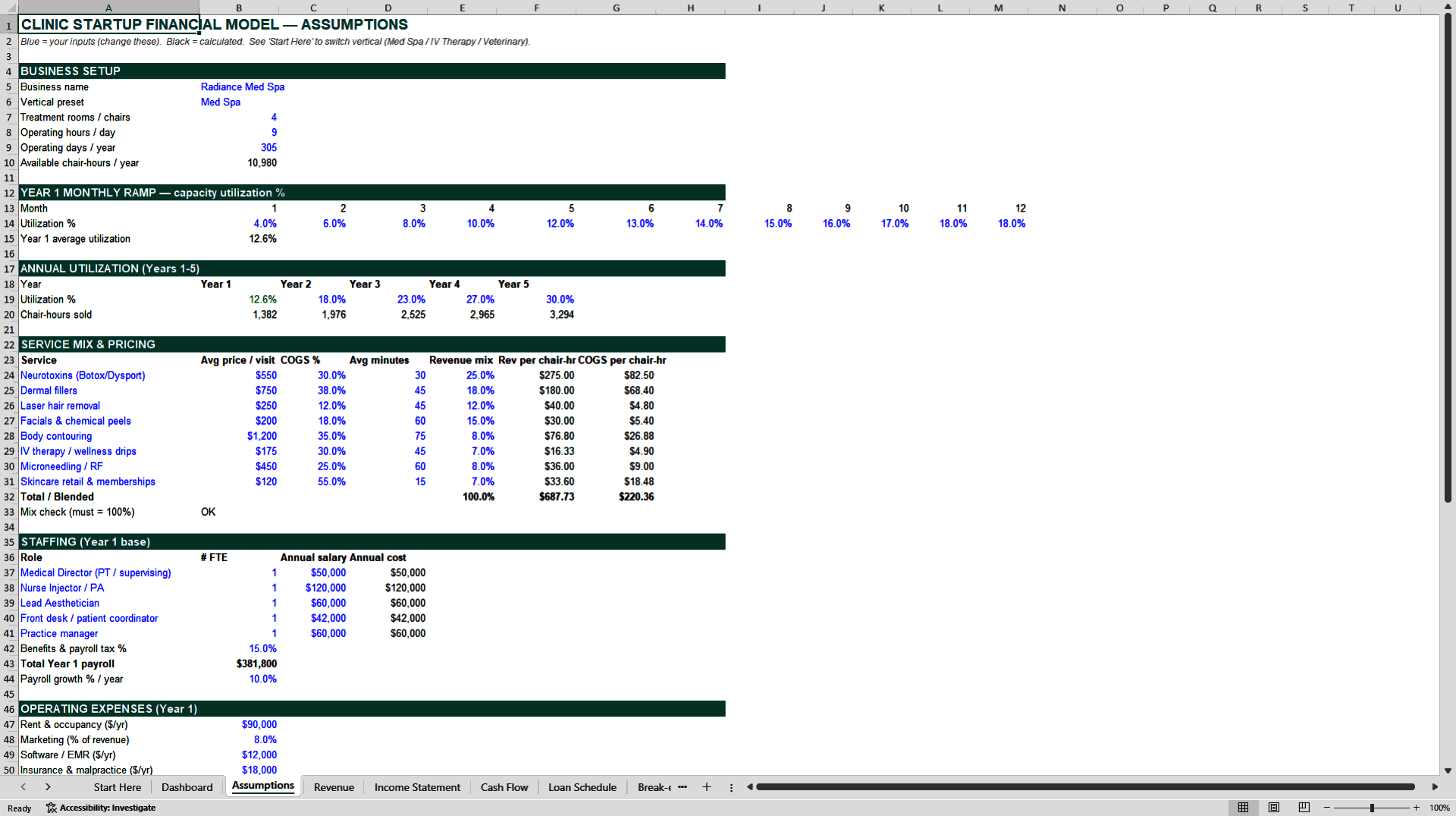This screenshot has height=816, width=1456.
Task: Select Skincare retail COGS 55.0%
Action: (313, 482)
